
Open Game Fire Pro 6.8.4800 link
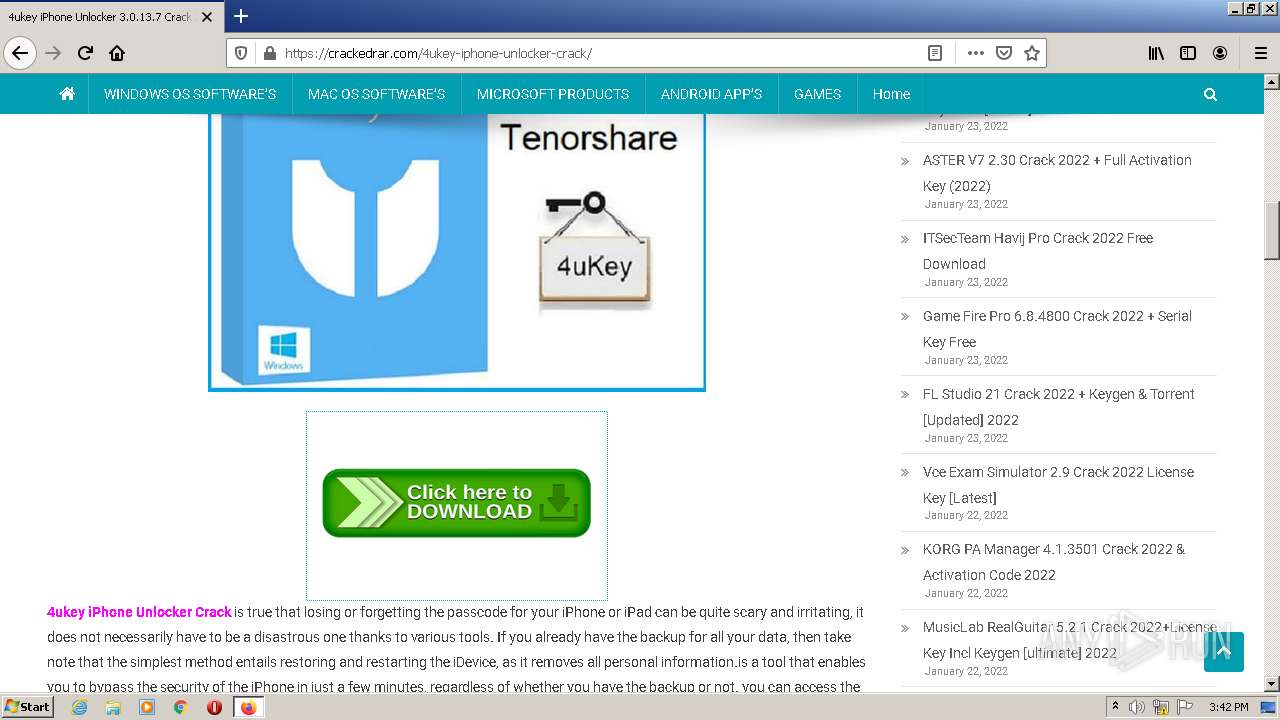pos(1057,329)
